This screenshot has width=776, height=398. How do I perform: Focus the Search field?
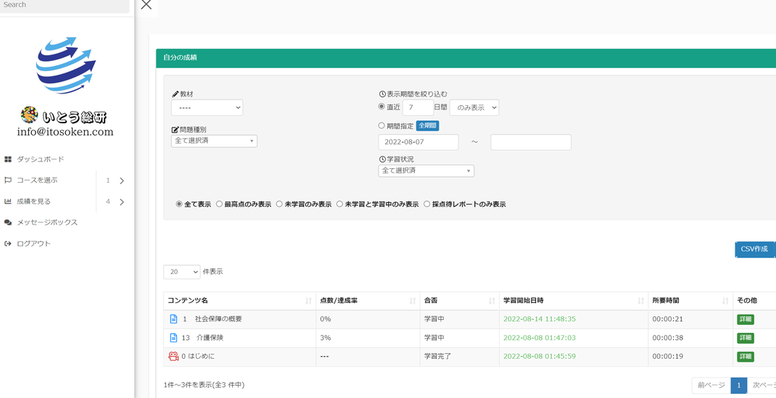coord(64,5)
